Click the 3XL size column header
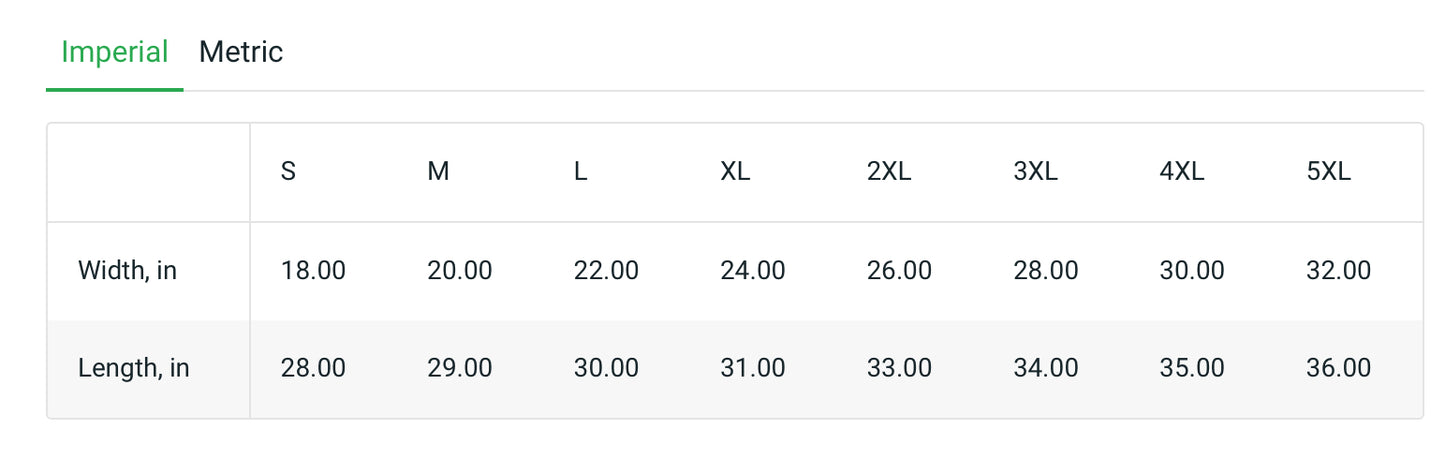This screenshot has height=459, width=1445. click(x=1035, y=172)
